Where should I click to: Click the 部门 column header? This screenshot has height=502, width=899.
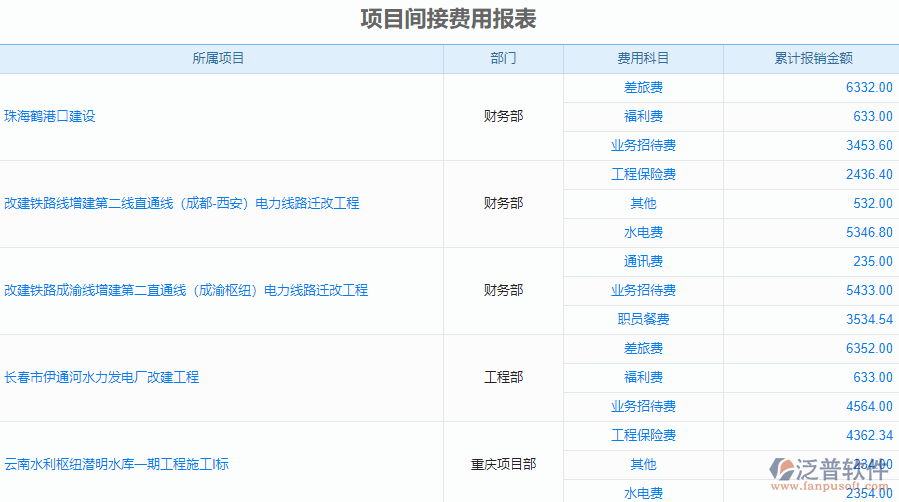[503, 58]
